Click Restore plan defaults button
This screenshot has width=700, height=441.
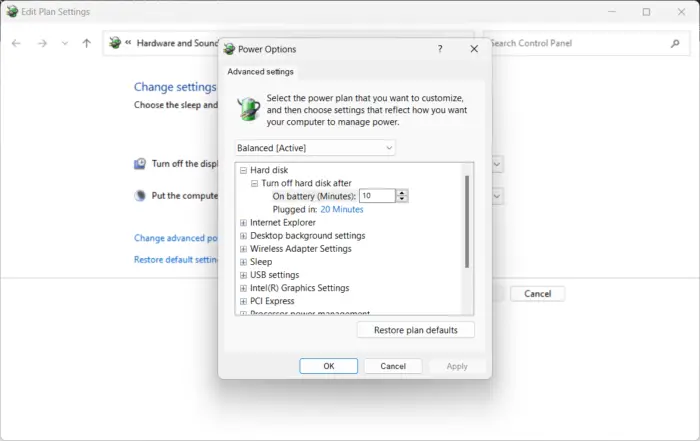[x=416, y=330]
